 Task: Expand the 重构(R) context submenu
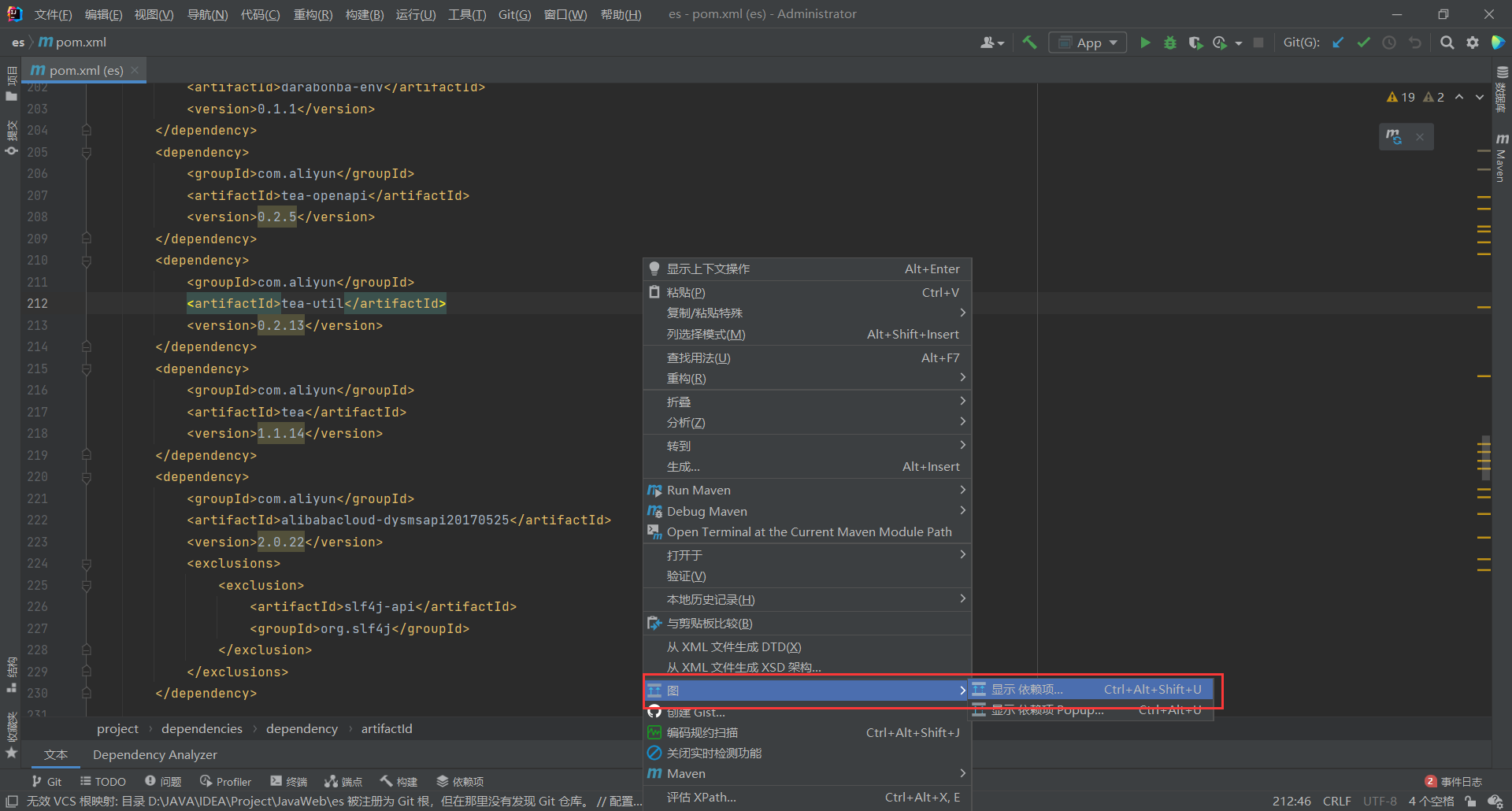807,378
